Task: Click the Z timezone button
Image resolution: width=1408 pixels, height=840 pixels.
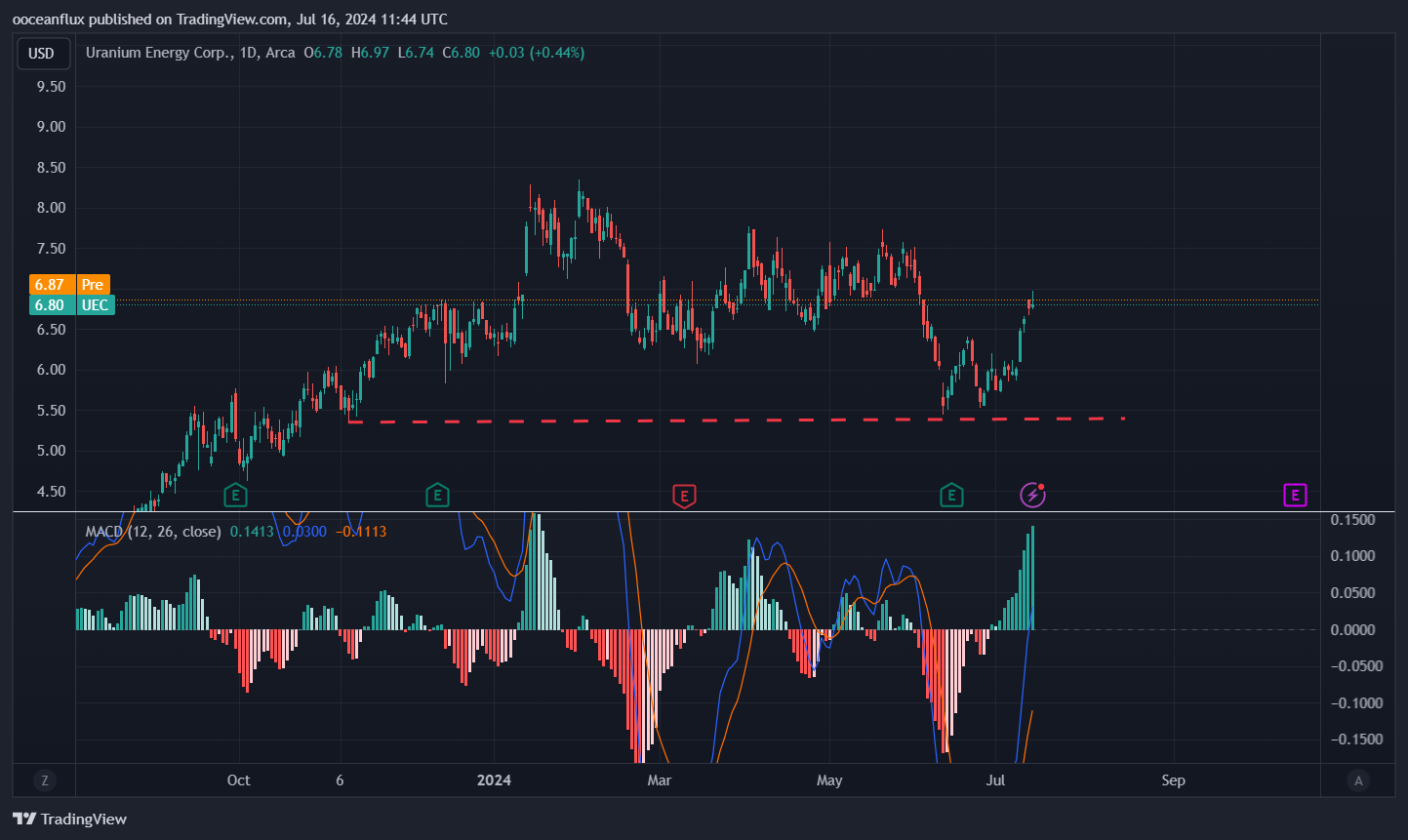Action: (43, 780)
